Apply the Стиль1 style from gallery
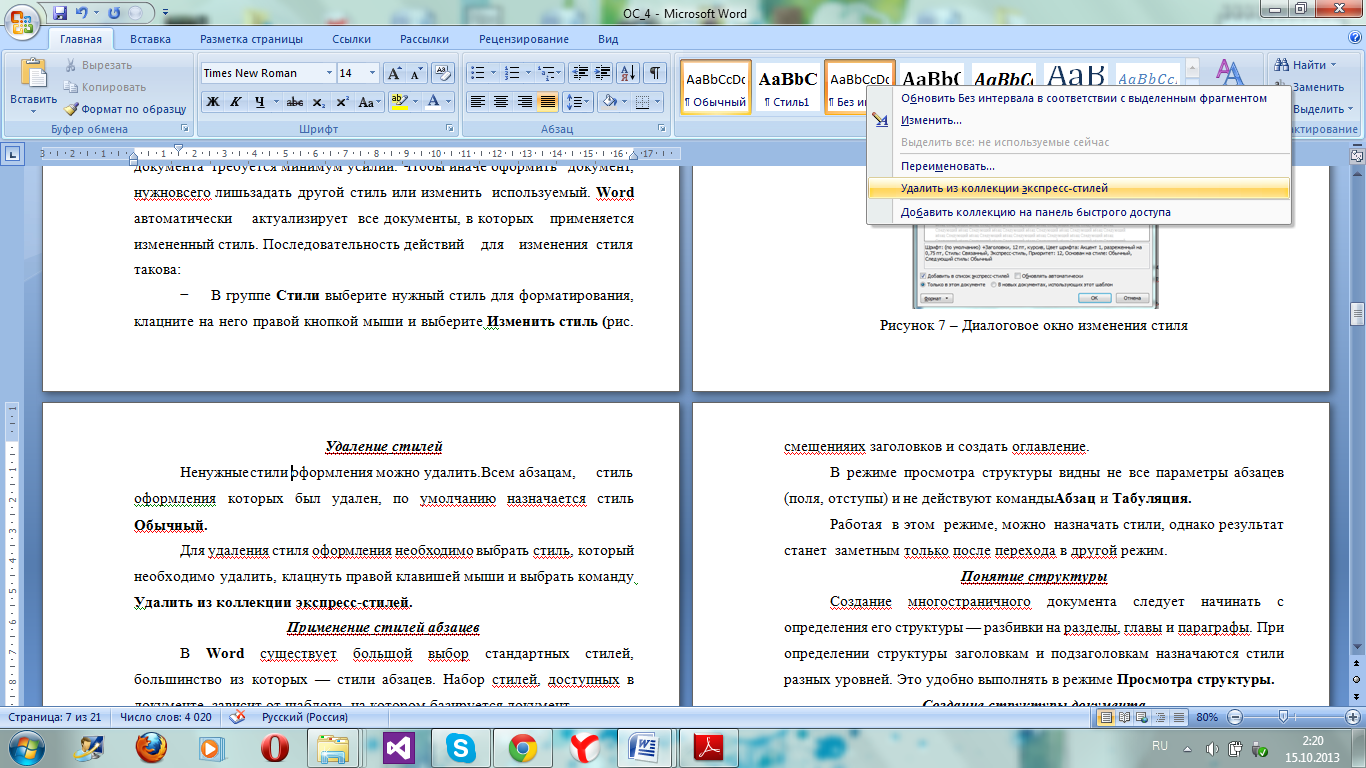 point(787,87)
